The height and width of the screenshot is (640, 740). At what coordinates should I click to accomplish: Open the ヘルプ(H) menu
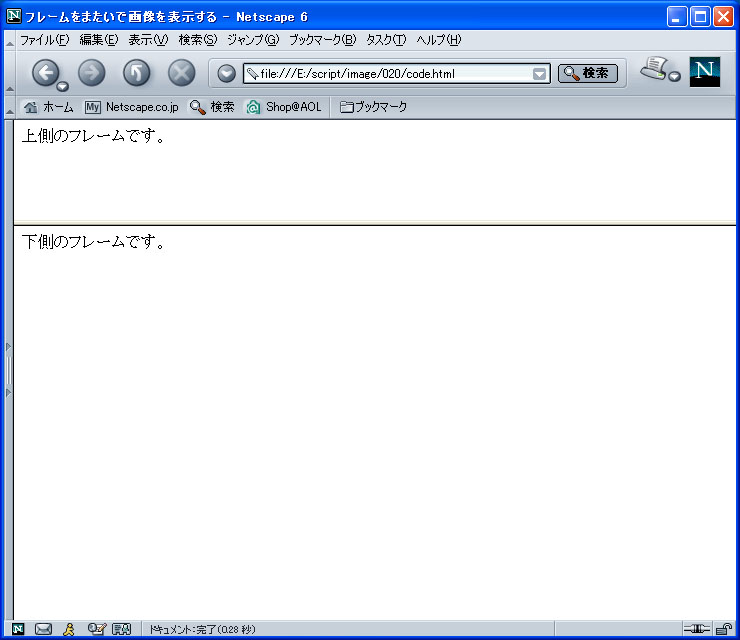pyautogui.click(x=438, y=40)
